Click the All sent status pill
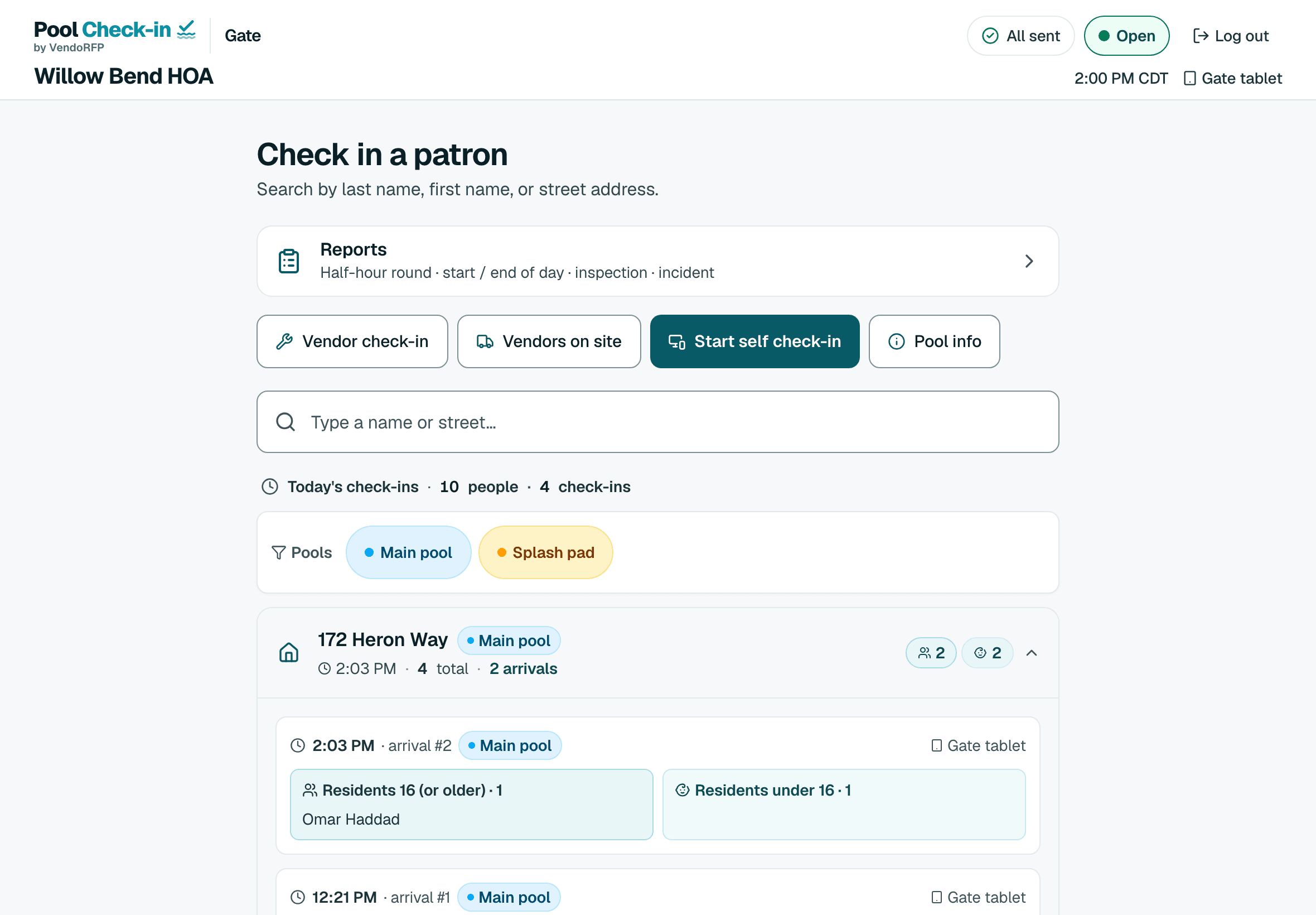1316x915 pixels. click(1020, 36)
